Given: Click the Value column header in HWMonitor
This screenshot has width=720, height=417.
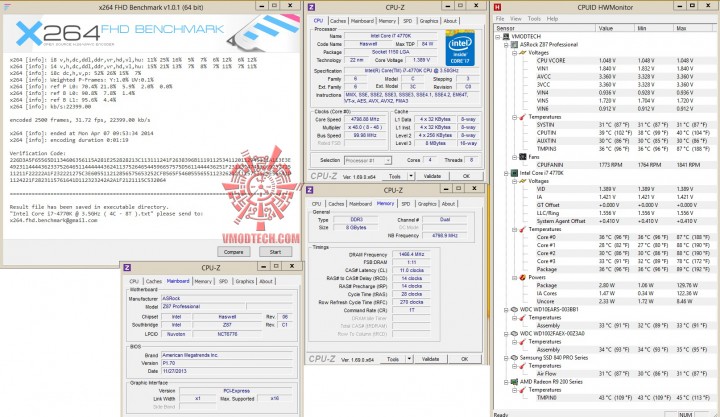Looking at the screenshot, I should pos(615,28).
